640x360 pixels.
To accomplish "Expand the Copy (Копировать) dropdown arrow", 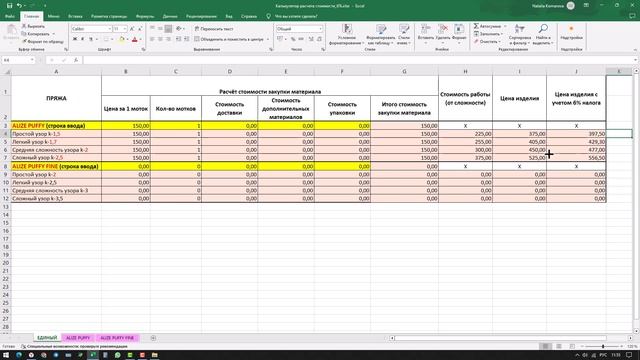I will coord(53,34).
